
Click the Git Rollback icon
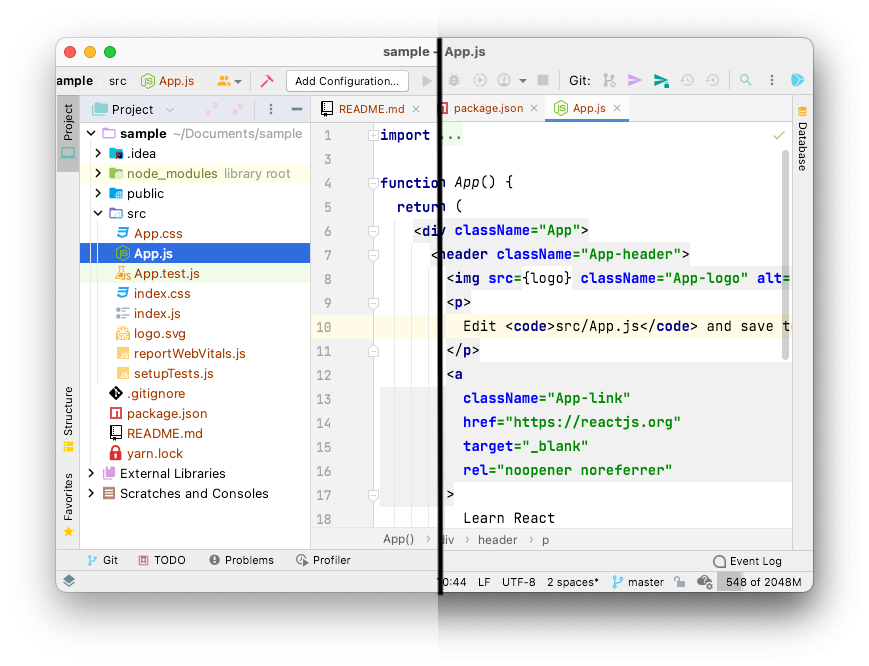coord(712,80)
